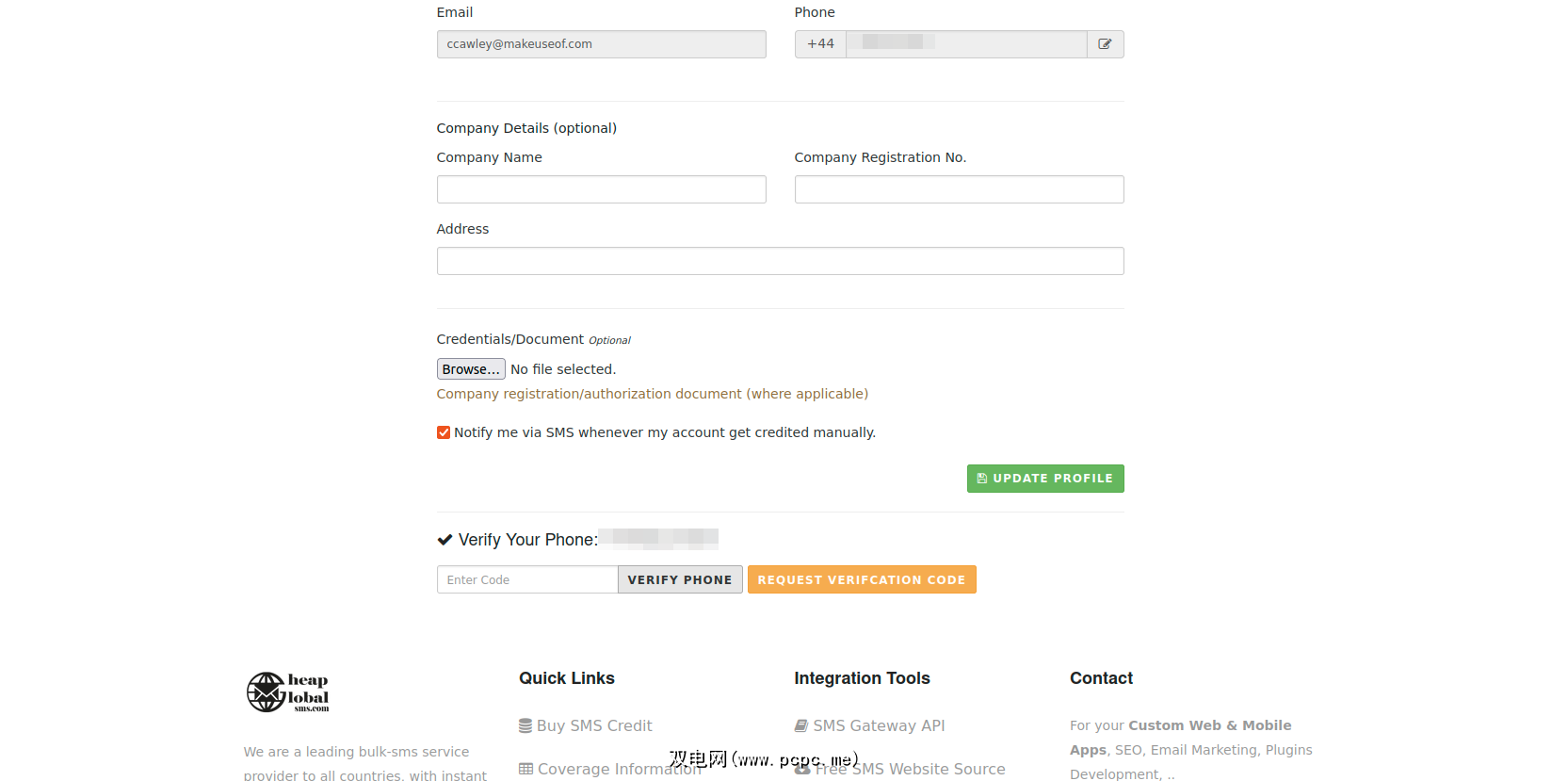The width and height of the screenshot is (1568, 781).
Task: Request a verification code
Action: click(x=861, y=579)
